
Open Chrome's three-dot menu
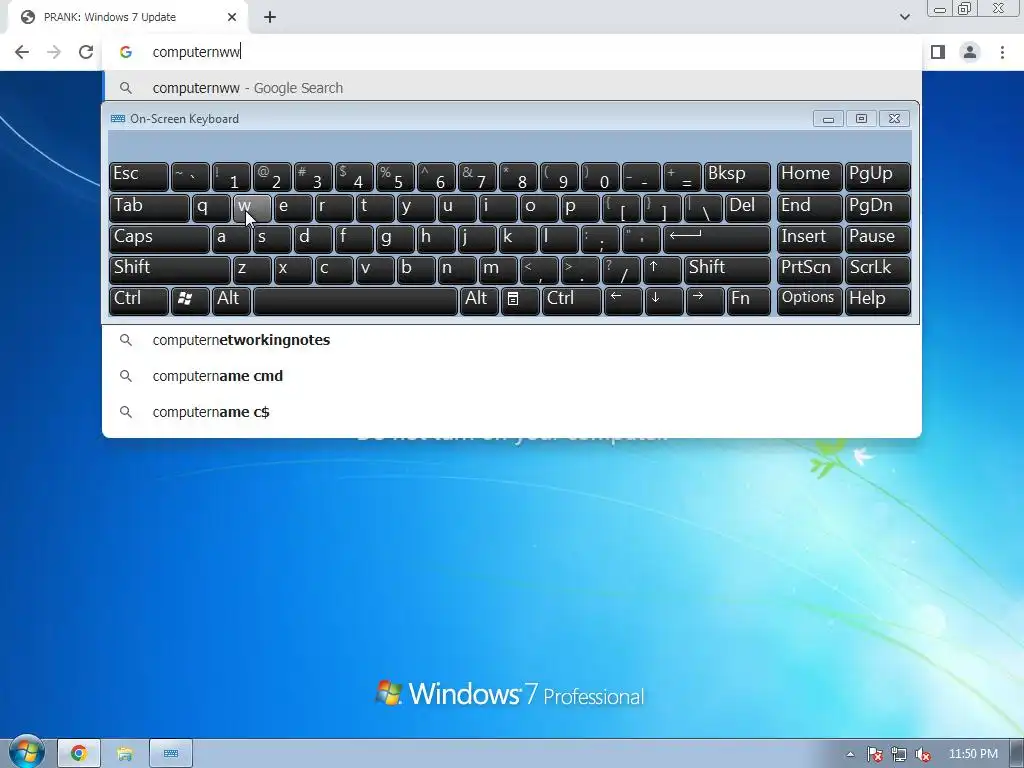click(1002, 52)
